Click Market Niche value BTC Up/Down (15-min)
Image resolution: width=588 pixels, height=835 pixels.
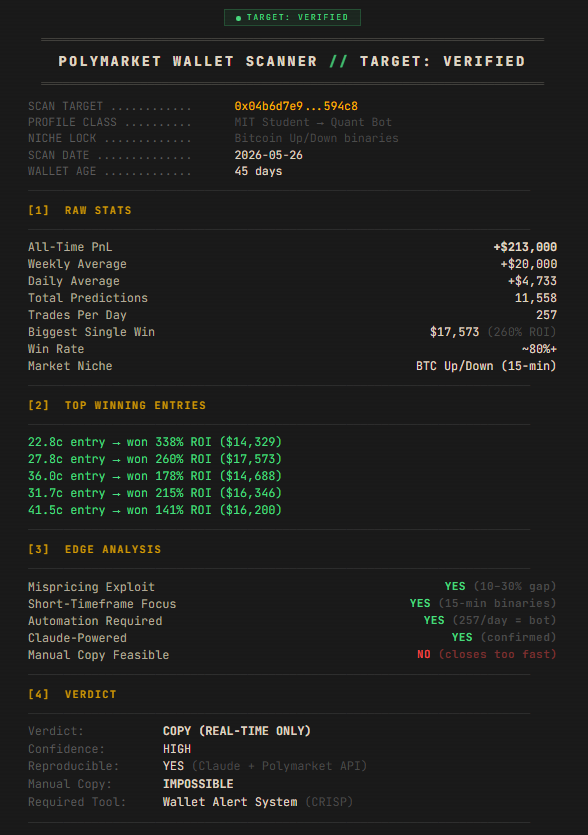(x=486, y=366)
